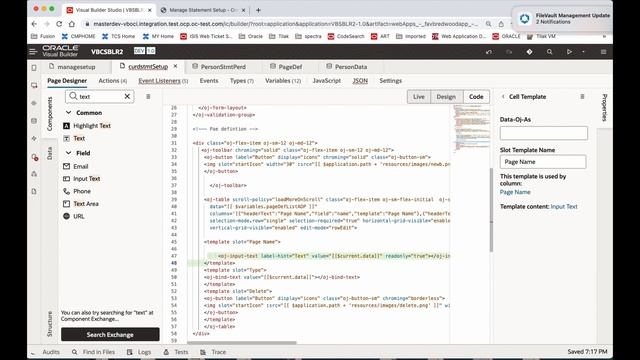Switch to the Event Listeners tab
This screenshot has width=640, height=360.
163,81
